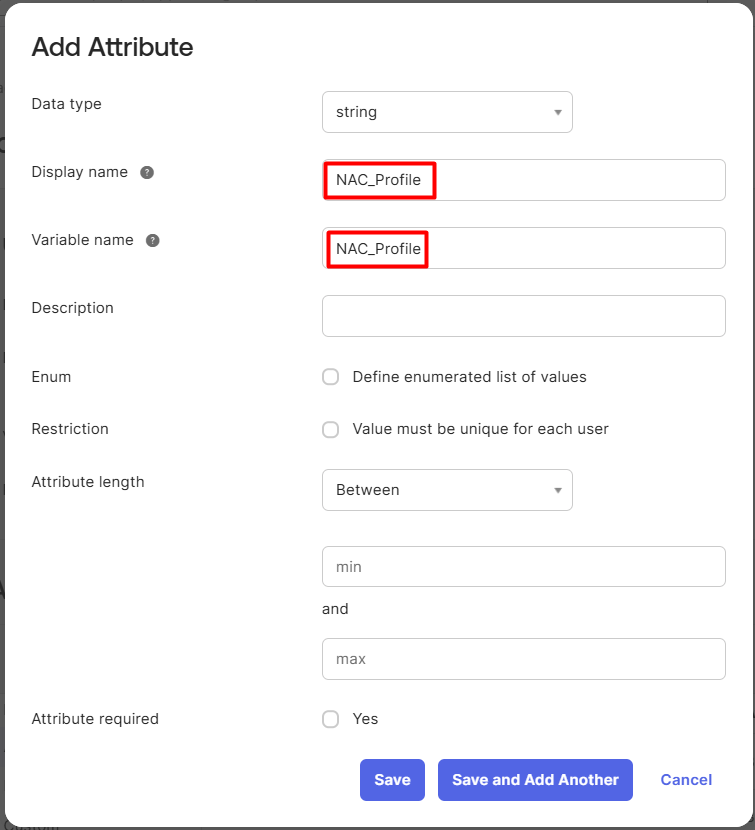This screenshot has height=830, width=755.
Task: Click the Add Attribute dialog heading
Action: click(x=112, y=47)
